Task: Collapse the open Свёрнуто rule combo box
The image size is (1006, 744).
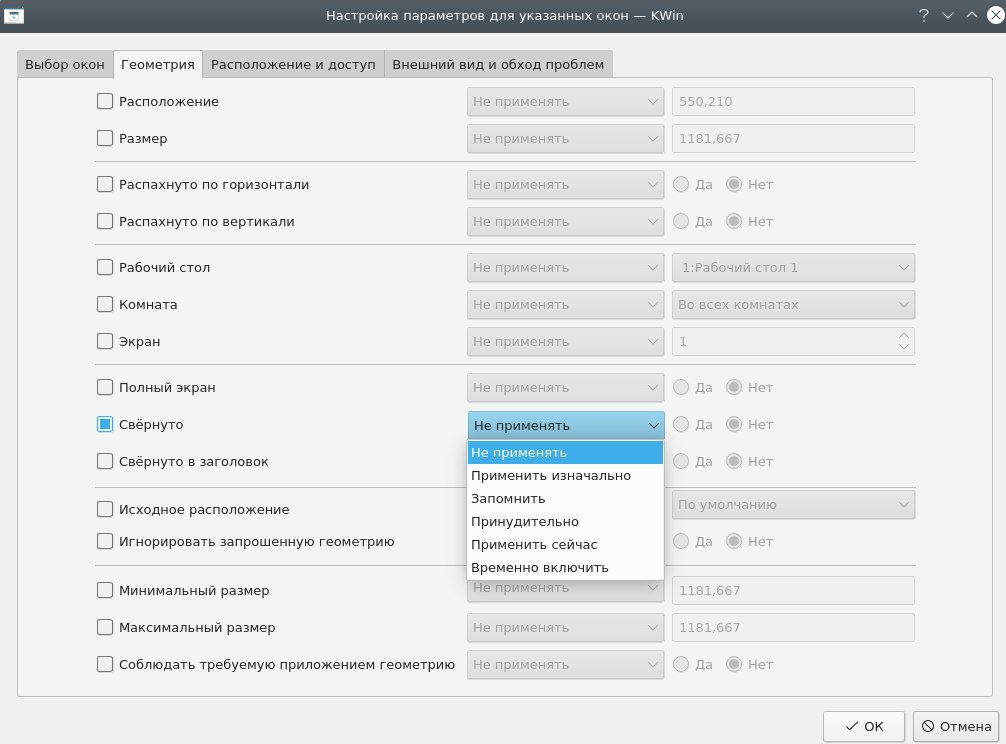Action: tap(566, 425)
